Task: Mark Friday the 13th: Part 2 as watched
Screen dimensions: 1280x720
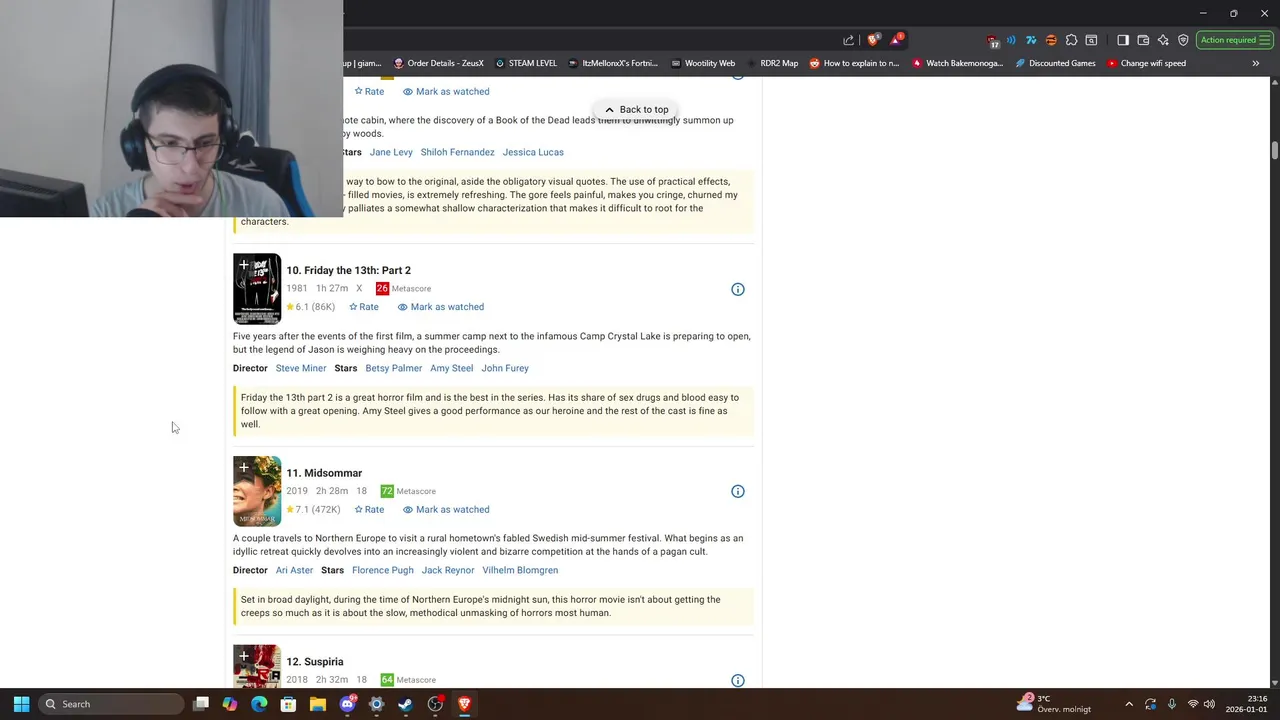Action: (441, 307)
